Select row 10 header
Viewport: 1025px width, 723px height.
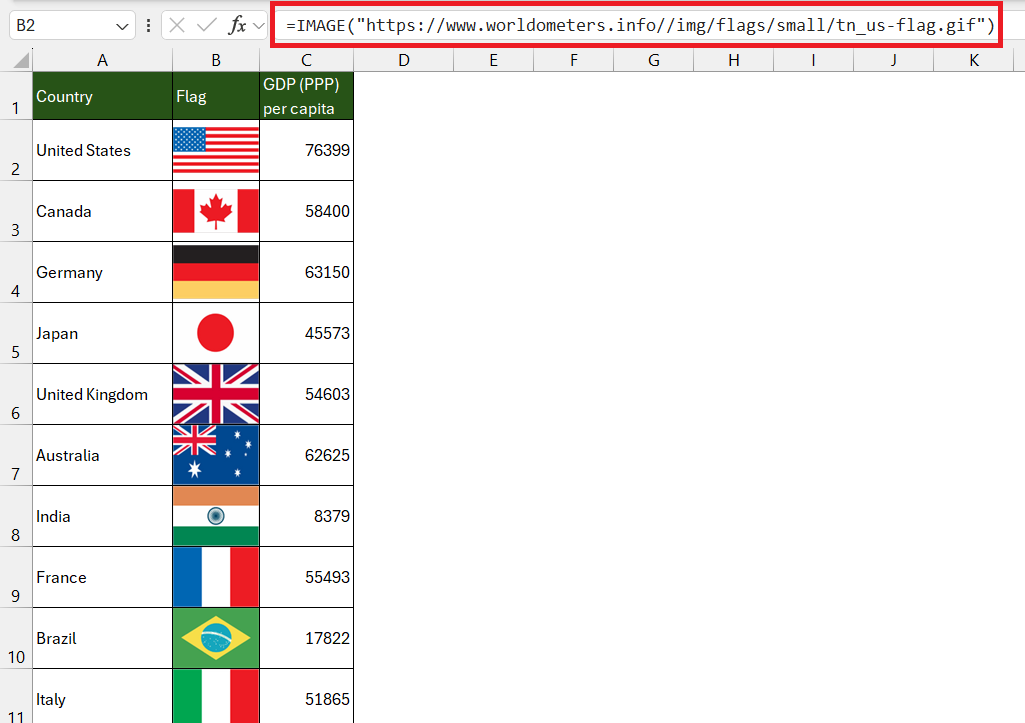coord(16,638)
